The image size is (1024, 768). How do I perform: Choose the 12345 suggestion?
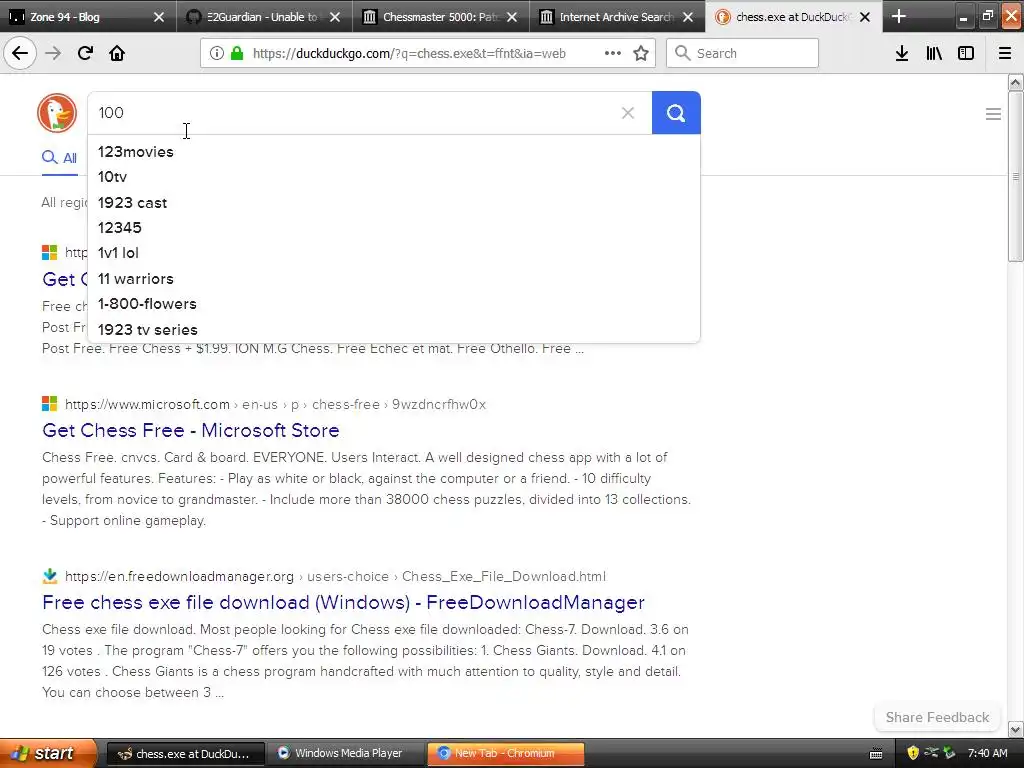pyautogui.click(x=394, y=228)
